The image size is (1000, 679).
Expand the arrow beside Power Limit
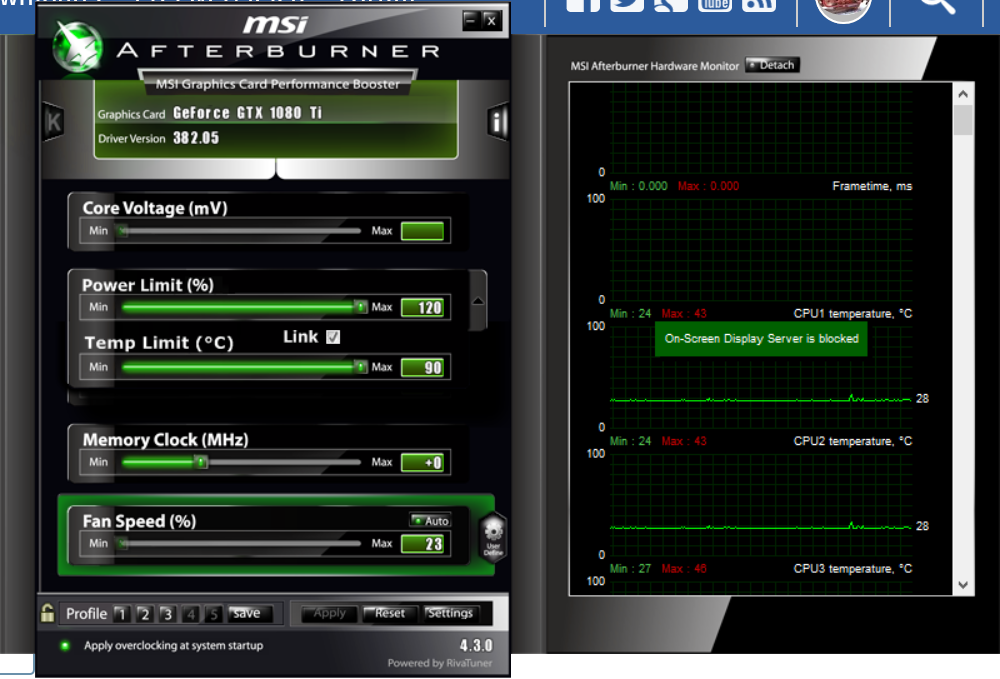(x=478, y=301)
